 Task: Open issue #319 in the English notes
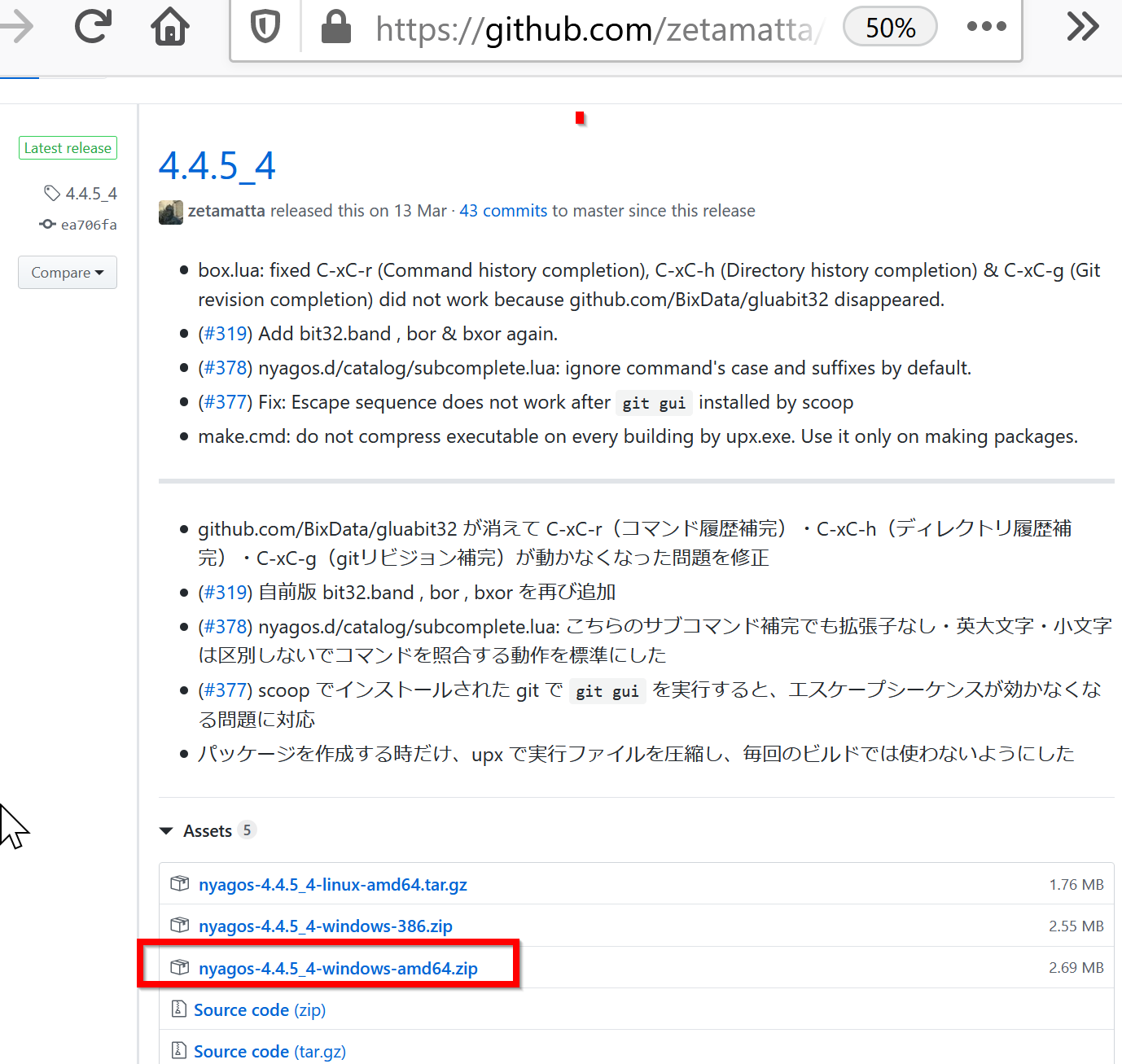tap(226, 334)
